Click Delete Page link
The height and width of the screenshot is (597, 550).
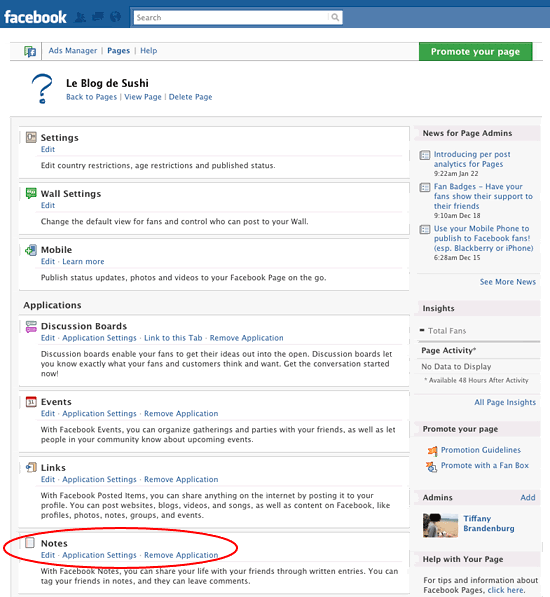tap(190, 97)
